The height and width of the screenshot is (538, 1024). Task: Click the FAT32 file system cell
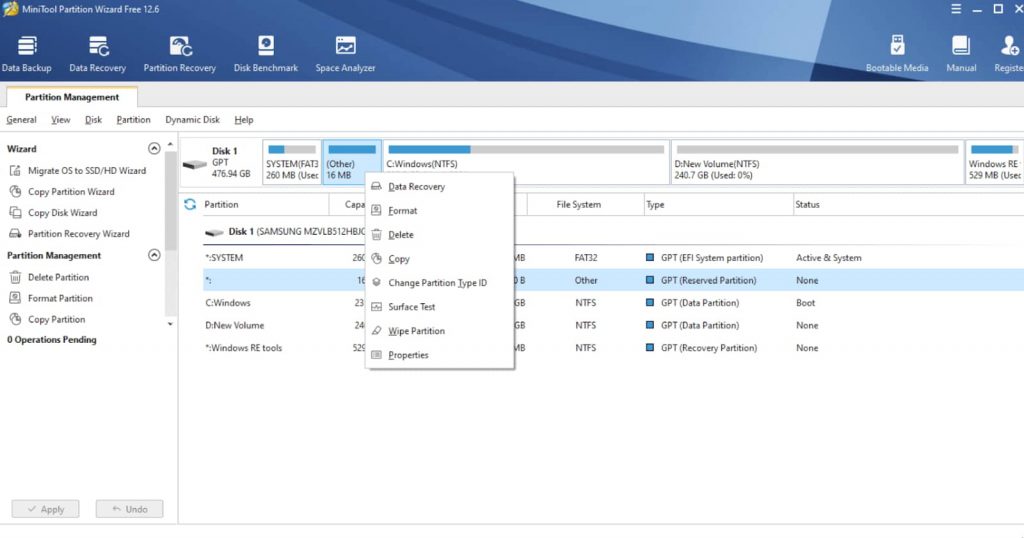[586, 258]
